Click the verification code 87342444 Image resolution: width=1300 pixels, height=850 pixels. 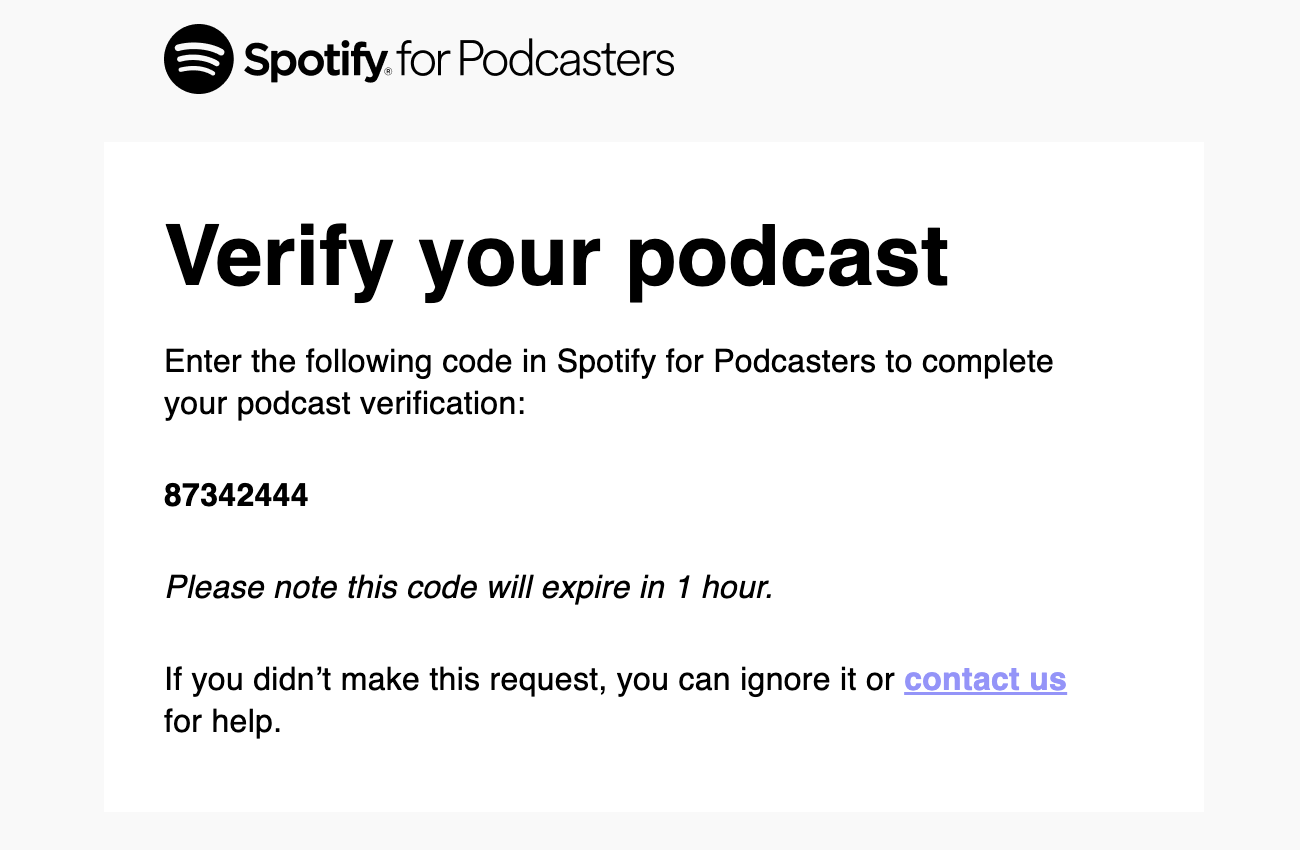(x=236, y=496)
